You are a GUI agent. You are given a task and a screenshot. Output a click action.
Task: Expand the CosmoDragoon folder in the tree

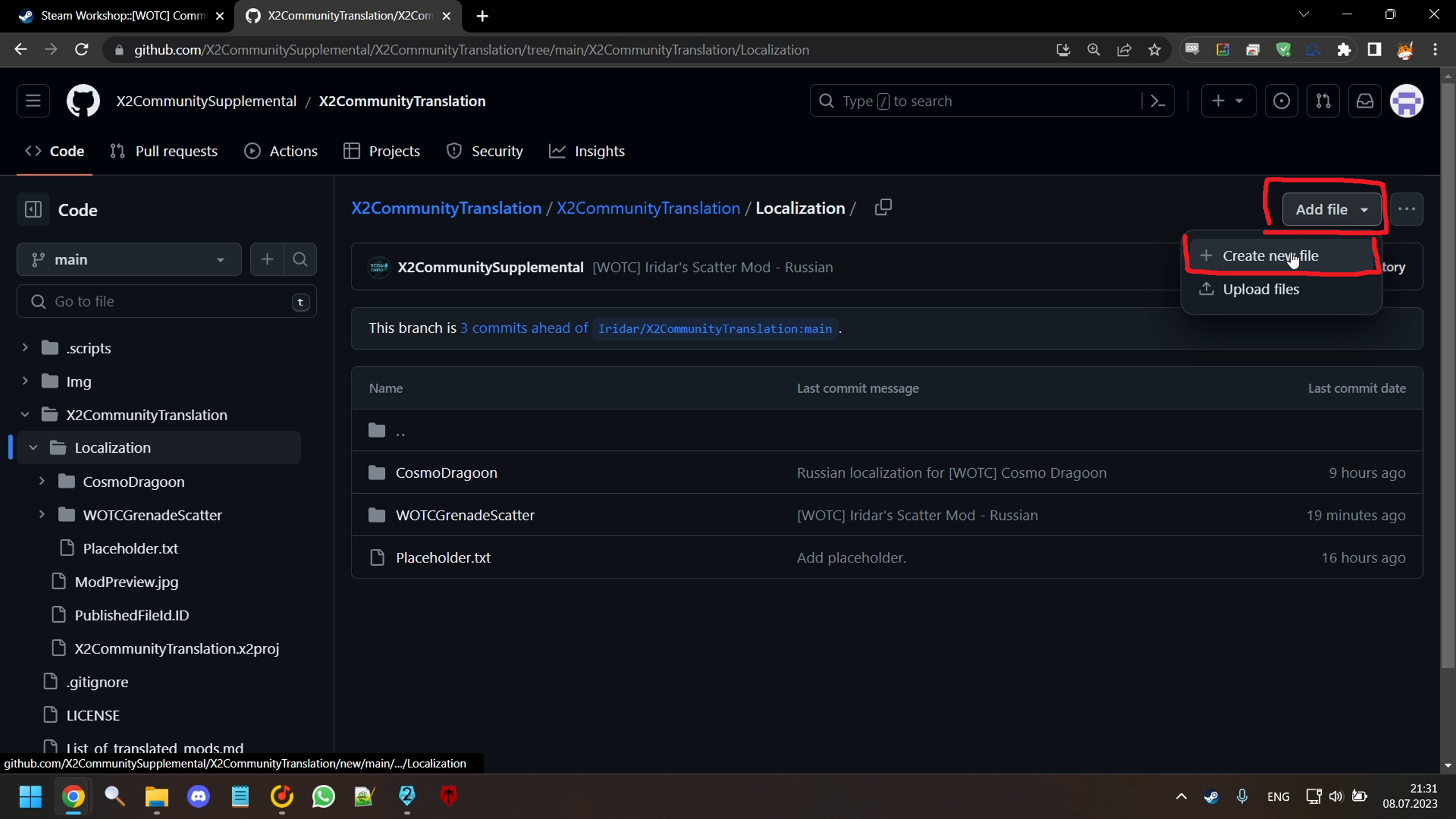[x=42, y=481]
